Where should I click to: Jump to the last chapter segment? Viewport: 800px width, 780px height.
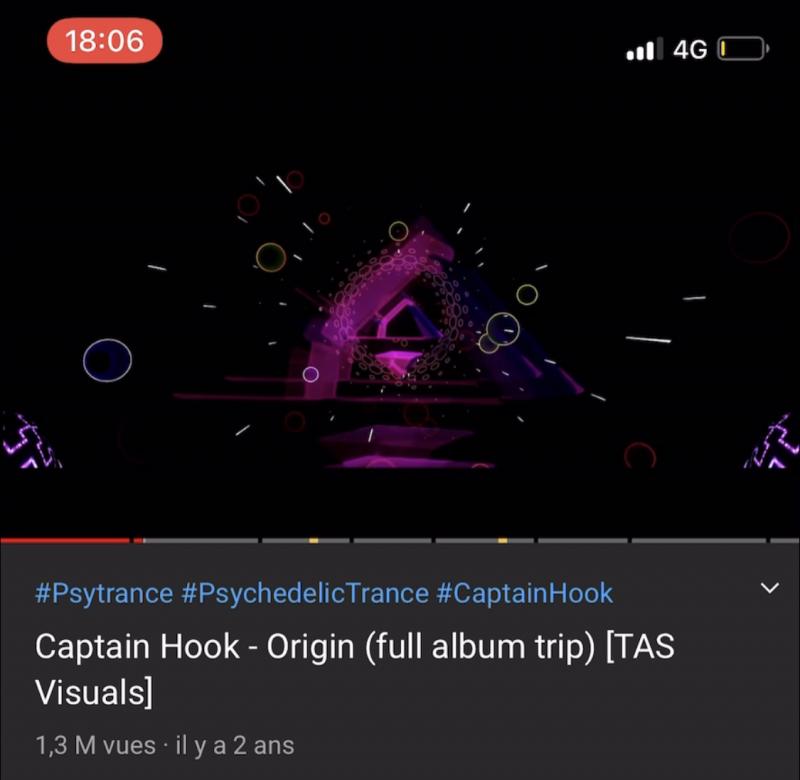pyautogui.click(x=785, y=540)
